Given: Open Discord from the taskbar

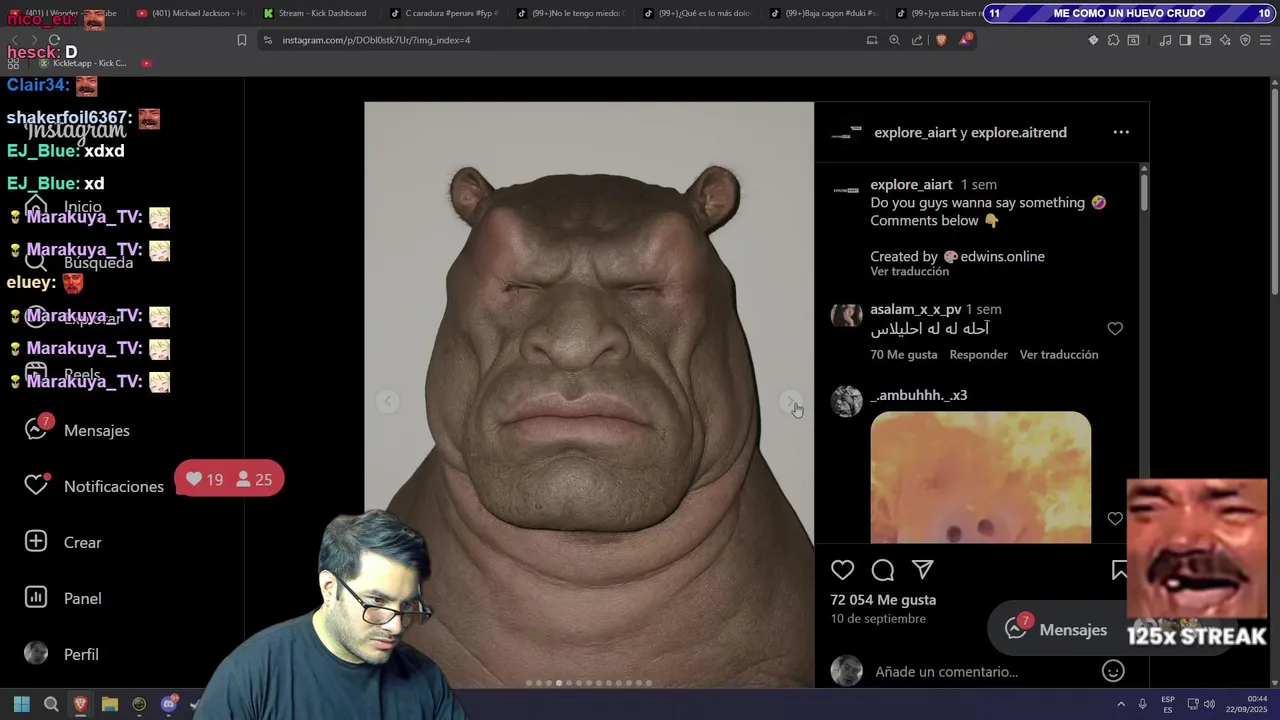Looking at the screenshot, I should click(x=169, y=704).
